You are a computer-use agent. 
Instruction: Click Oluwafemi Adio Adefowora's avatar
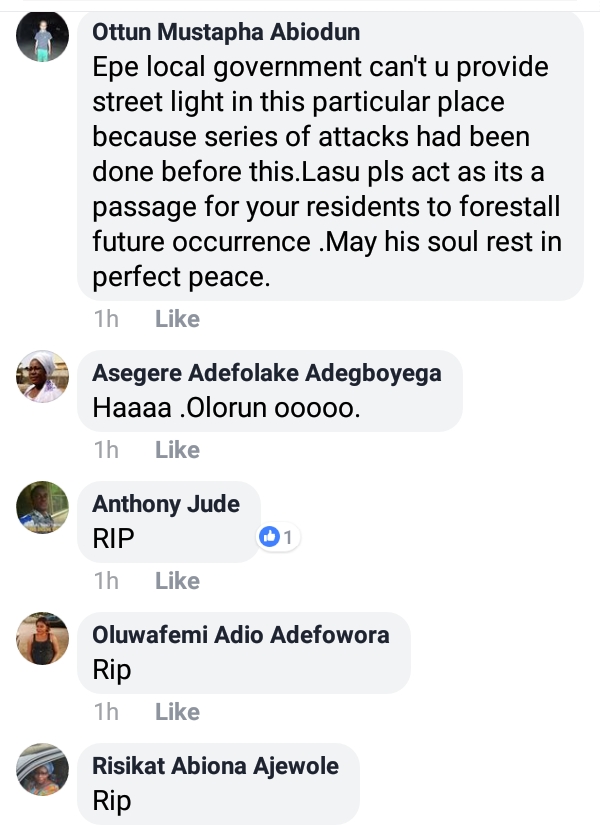[x=43, y=639]
